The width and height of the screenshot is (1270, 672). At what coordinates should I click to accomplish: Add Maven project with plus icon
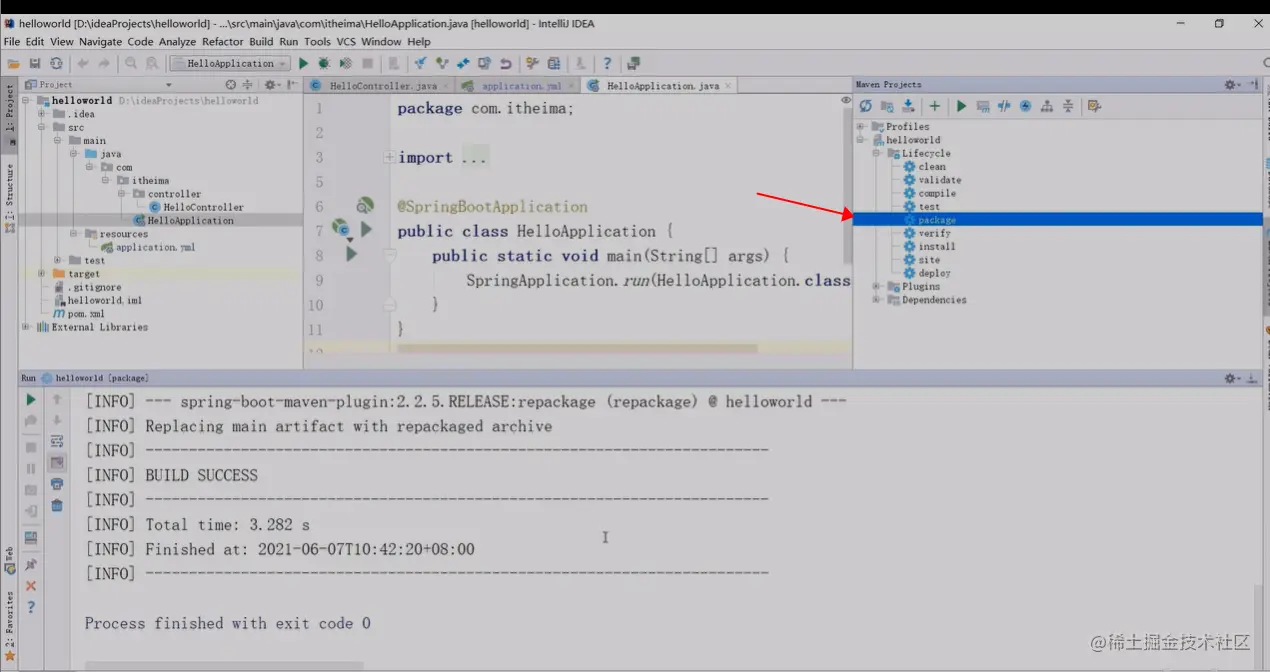click(x=935, y=106)
